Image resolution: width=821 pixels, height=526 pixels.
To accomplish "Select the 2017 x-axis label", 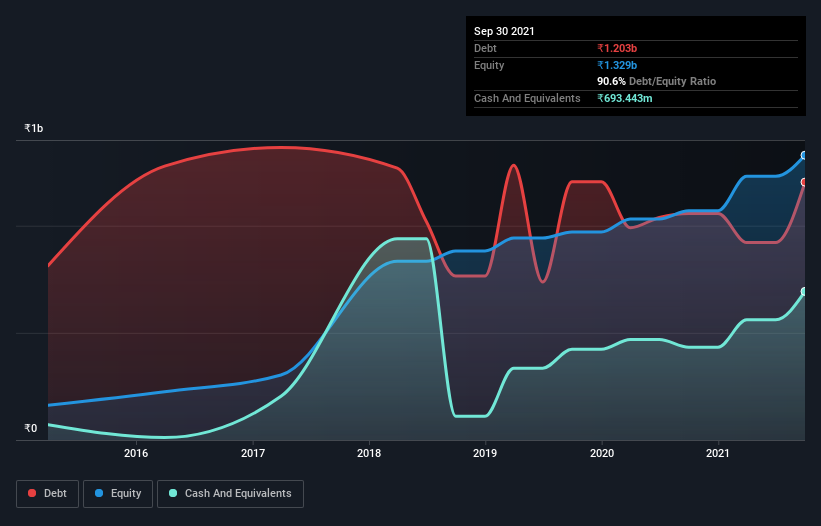I will pyautogui.click(x=252, y=453).
